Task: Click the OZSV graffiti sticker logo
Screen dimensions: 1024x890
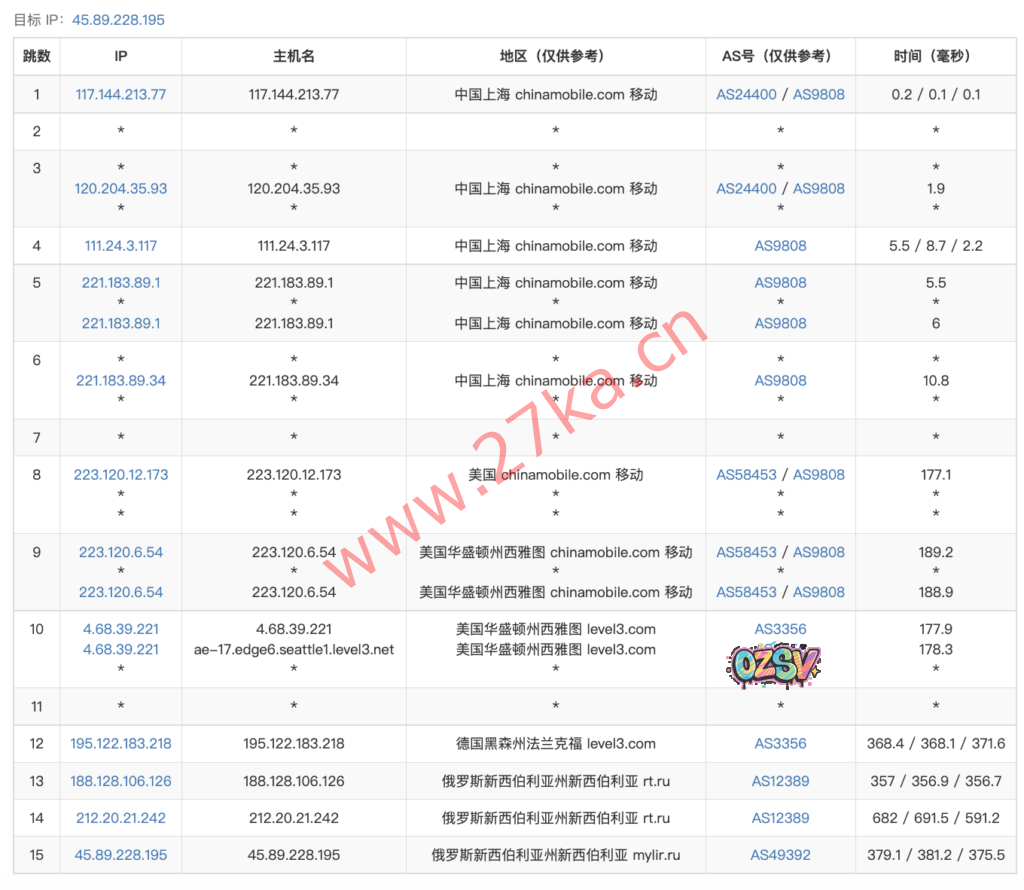Action: 773,664
